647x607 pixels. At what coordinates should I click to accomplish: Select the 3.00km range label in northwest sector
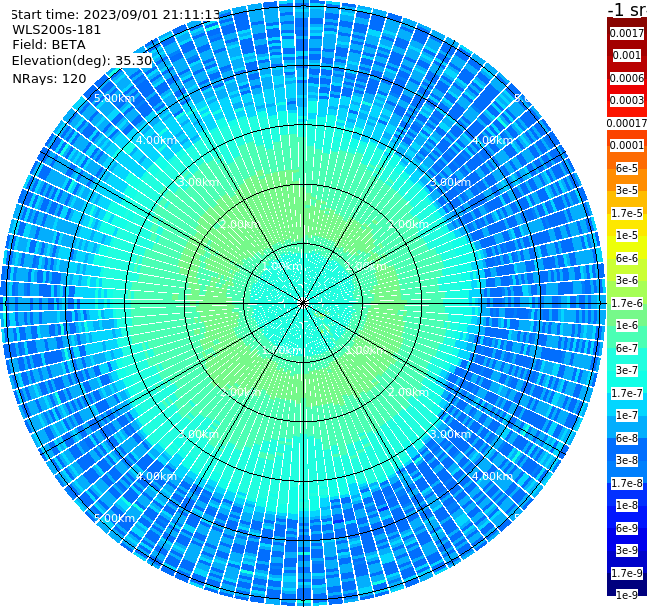click(x=198, y=182)
